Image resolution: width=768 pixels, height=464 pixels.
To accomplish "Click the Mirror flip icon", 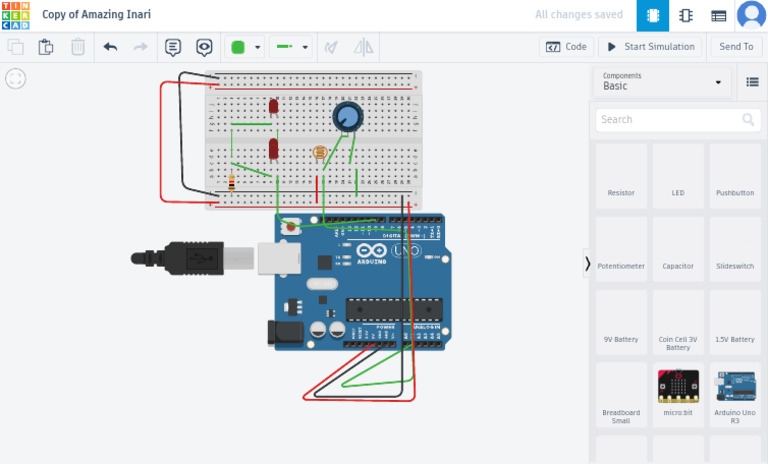I will tap(363, 47).
